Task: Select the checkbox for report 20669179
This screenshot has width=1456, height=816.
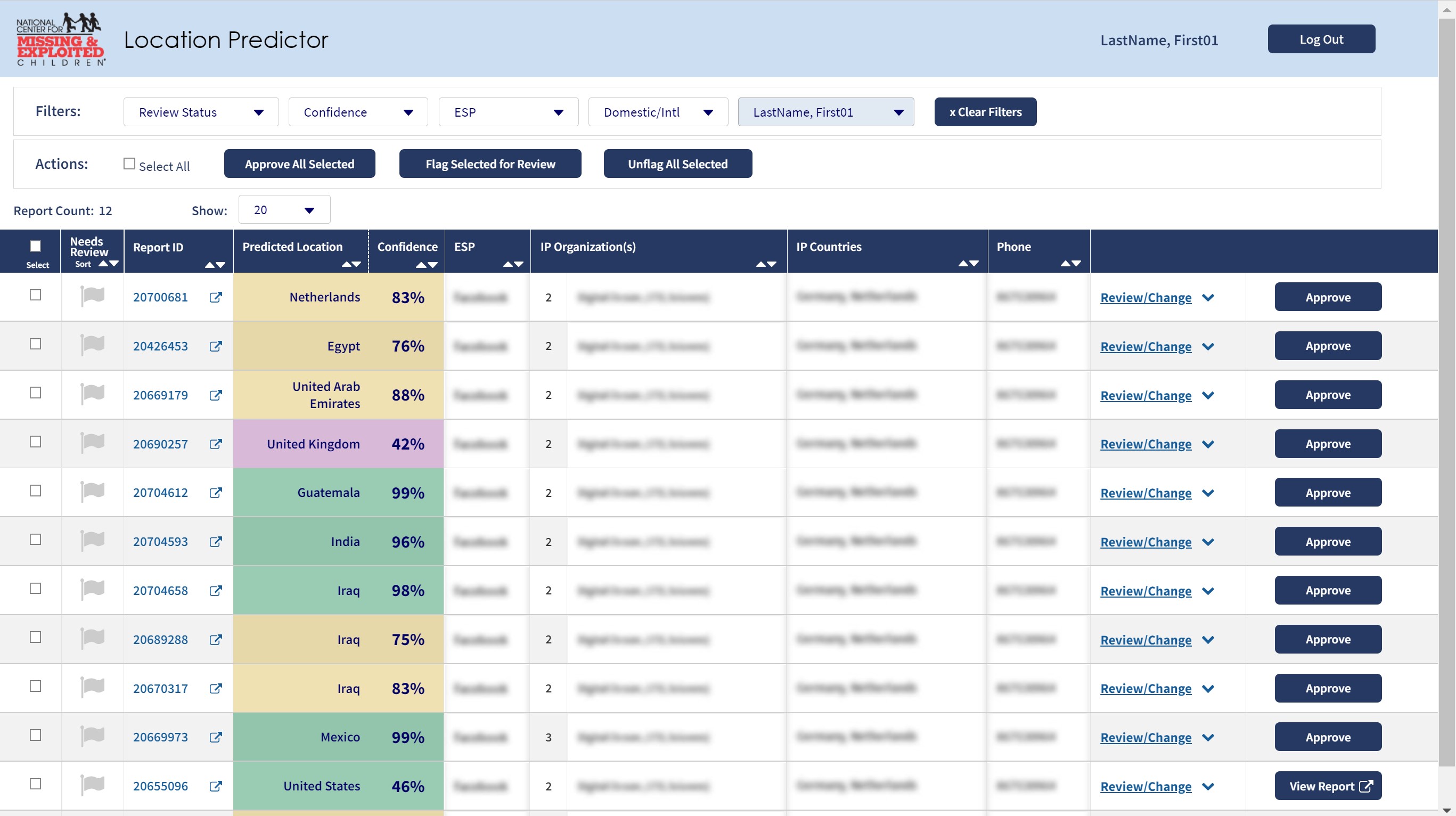Action: click(36, 393)
